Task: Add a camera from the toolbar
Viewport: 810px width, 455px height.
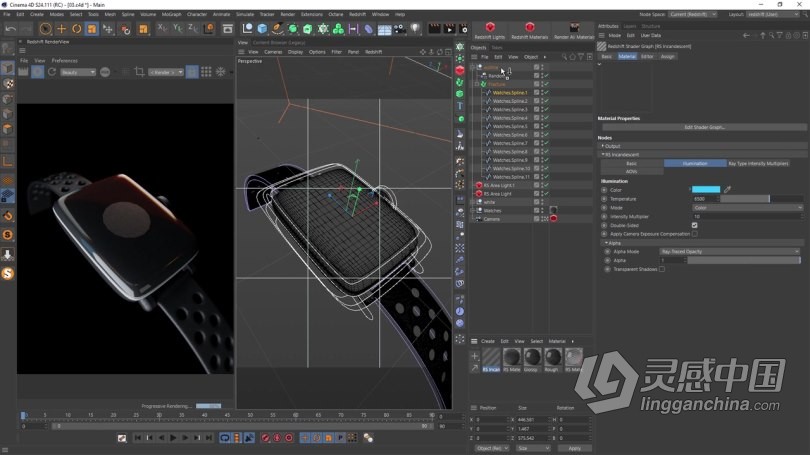Action: click(x=400, y=29)
